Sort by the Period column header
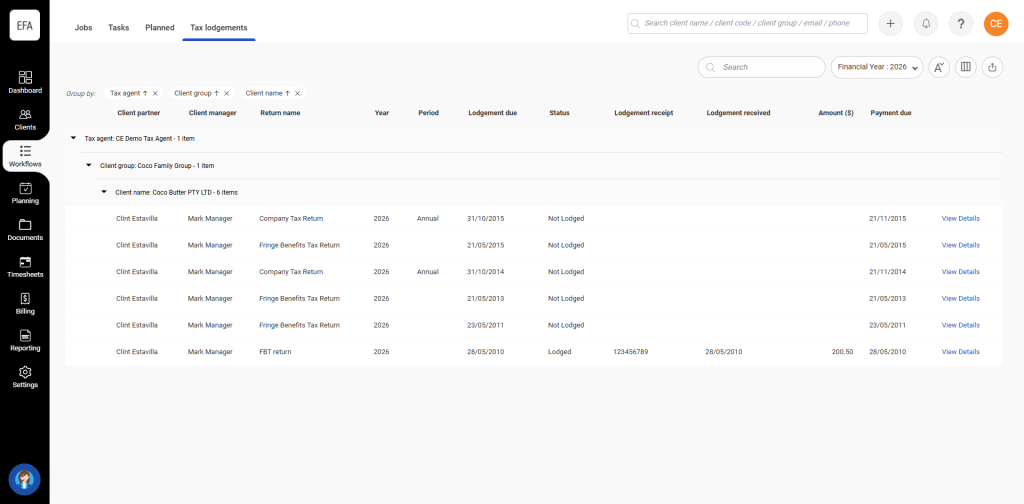This screenshot has height=504, width=1024. pyautogui.click(x=428, y=113)
